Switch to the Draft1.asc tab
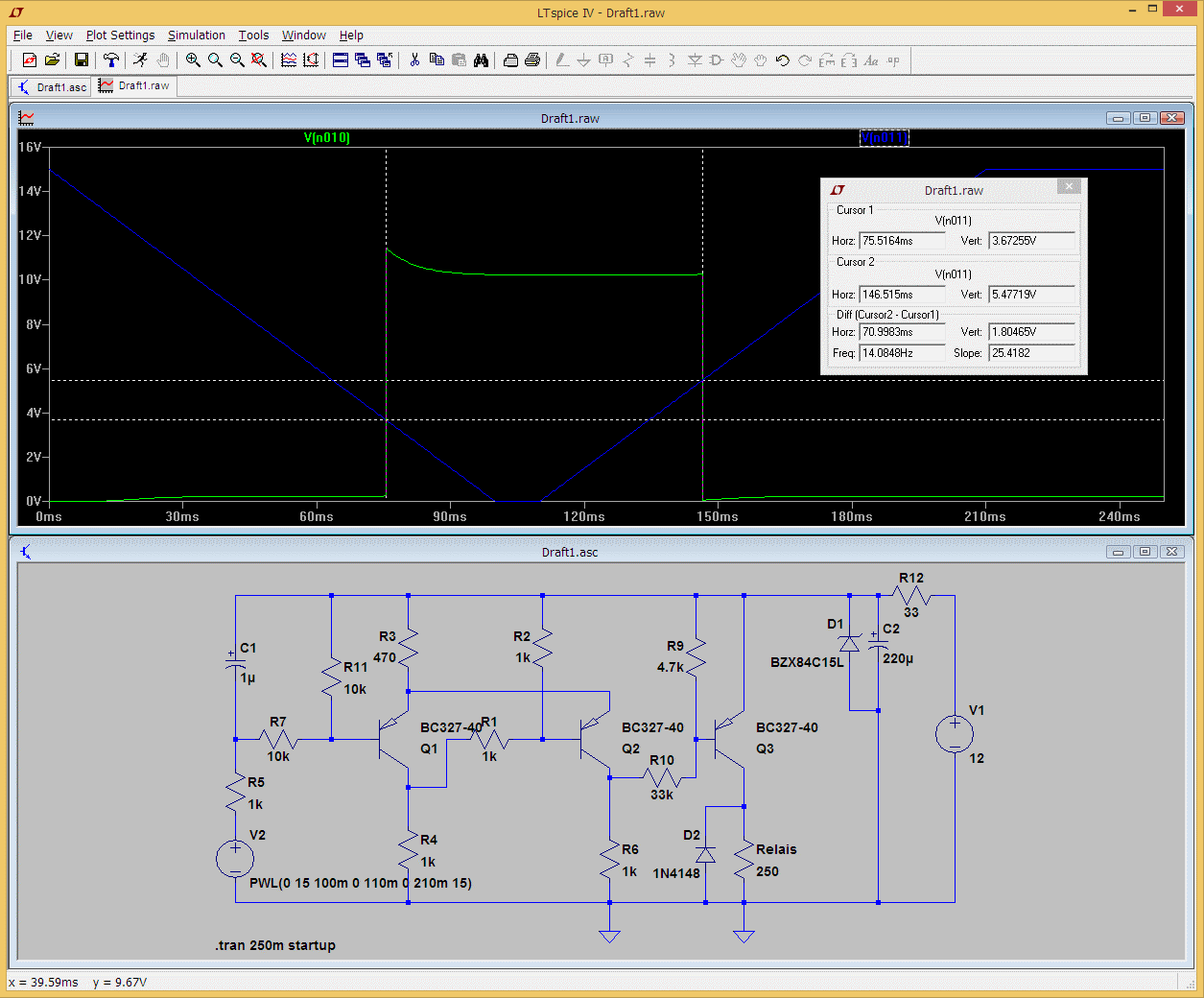Viewport: 1204px width, 998px height. [x=52, y=87]
